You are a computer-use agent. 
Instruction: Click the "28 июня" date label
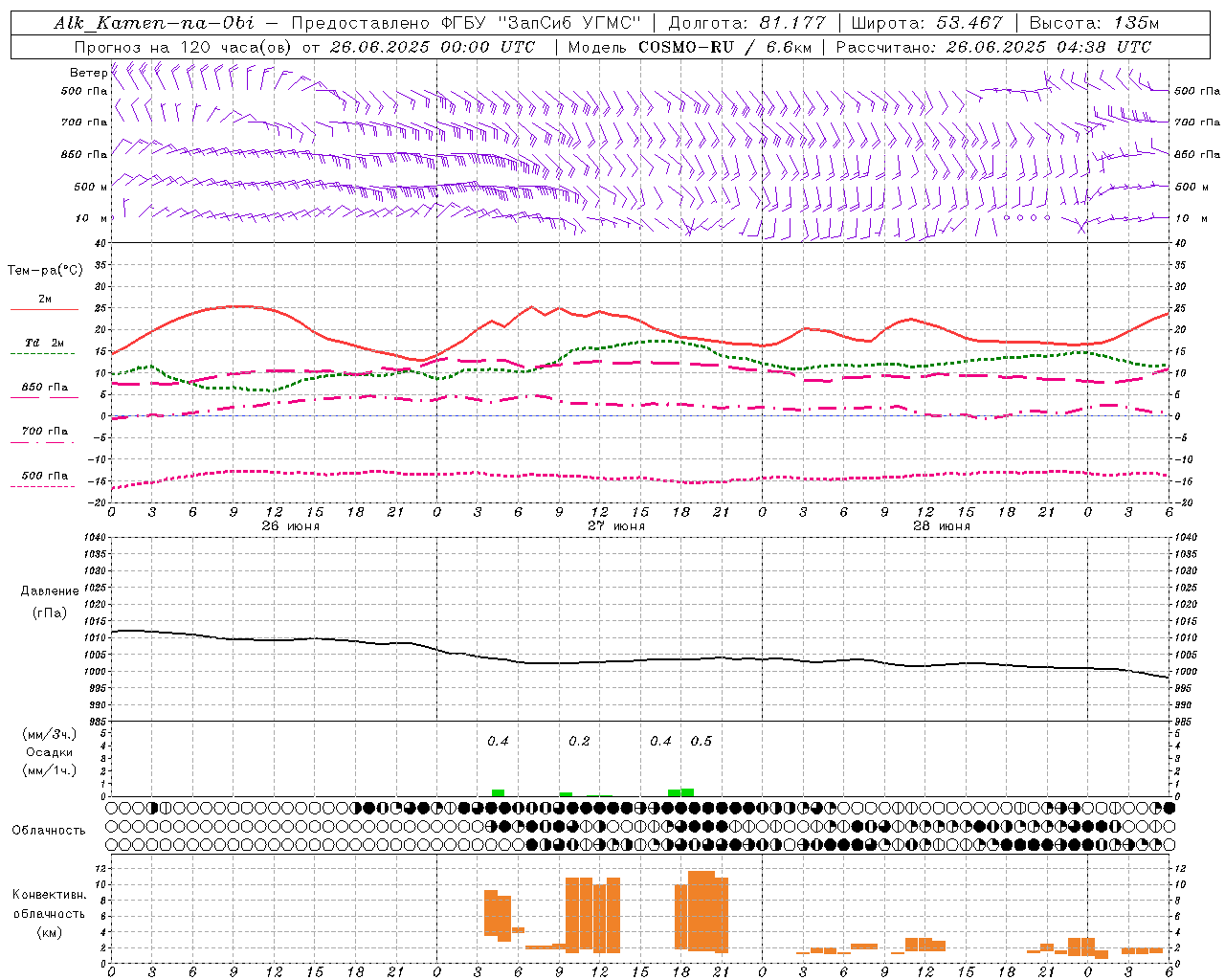pyautogui.click(x=942, y=526)
